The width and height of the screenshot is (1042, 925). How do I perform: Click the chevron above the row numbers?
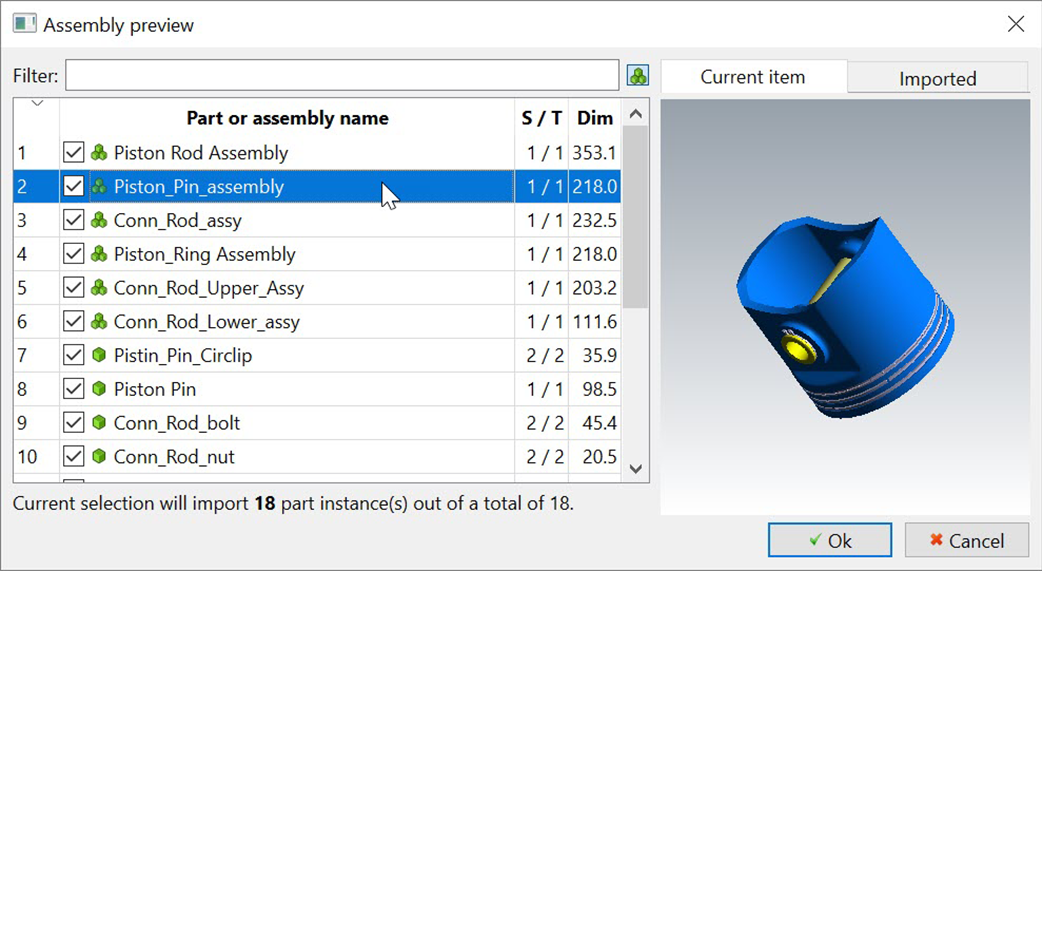[x=37, y=103]
